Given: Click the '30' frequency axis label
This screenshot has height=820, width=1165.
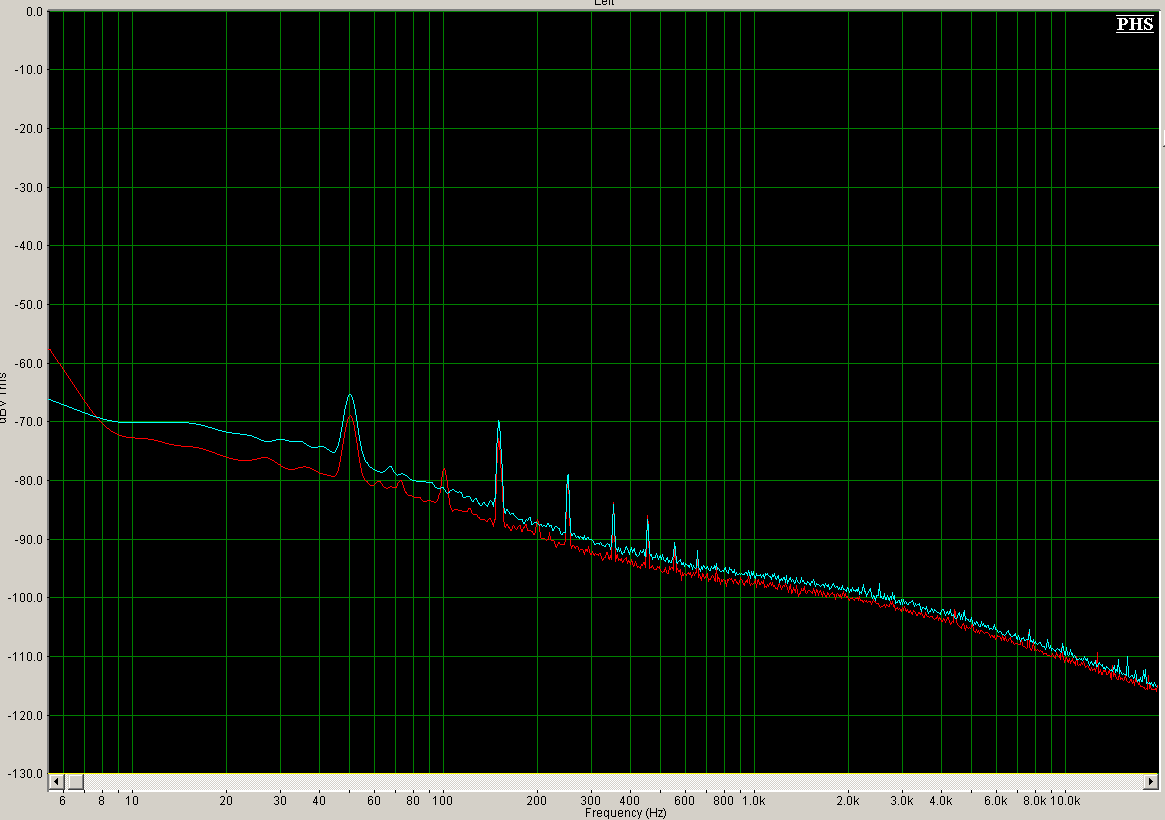Looking at the screenshot, I should click(280, 801).
